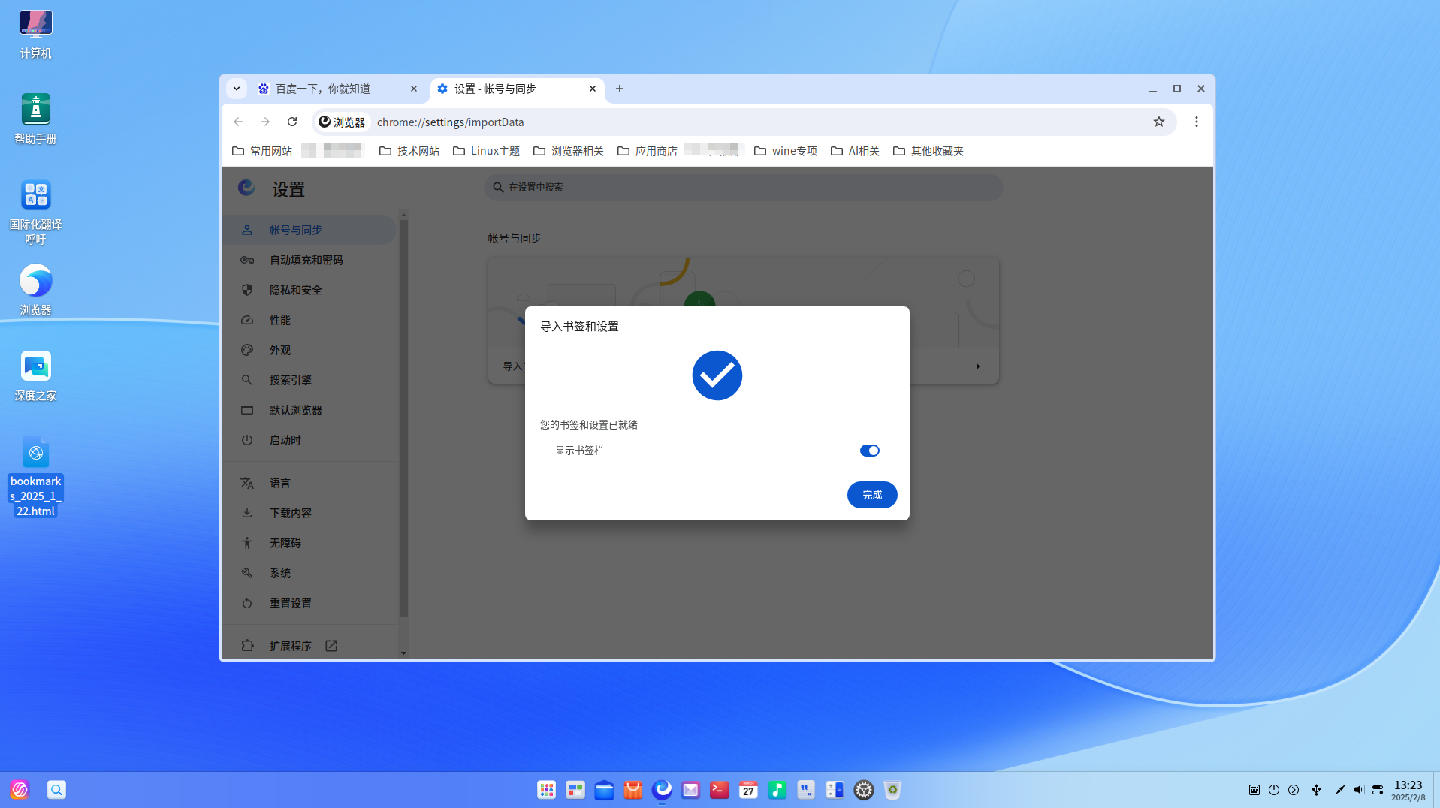Bookmark this page with the star icon

1159,122
